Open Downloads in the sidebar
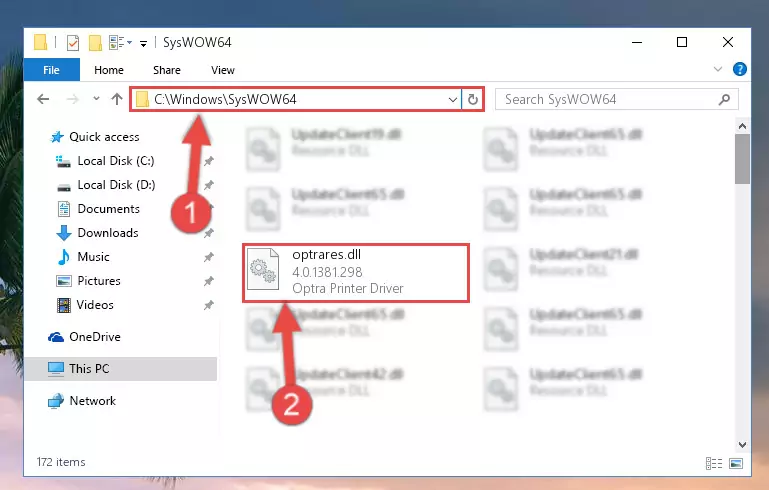The image size is (769, 490). click(x=108, y=233)
